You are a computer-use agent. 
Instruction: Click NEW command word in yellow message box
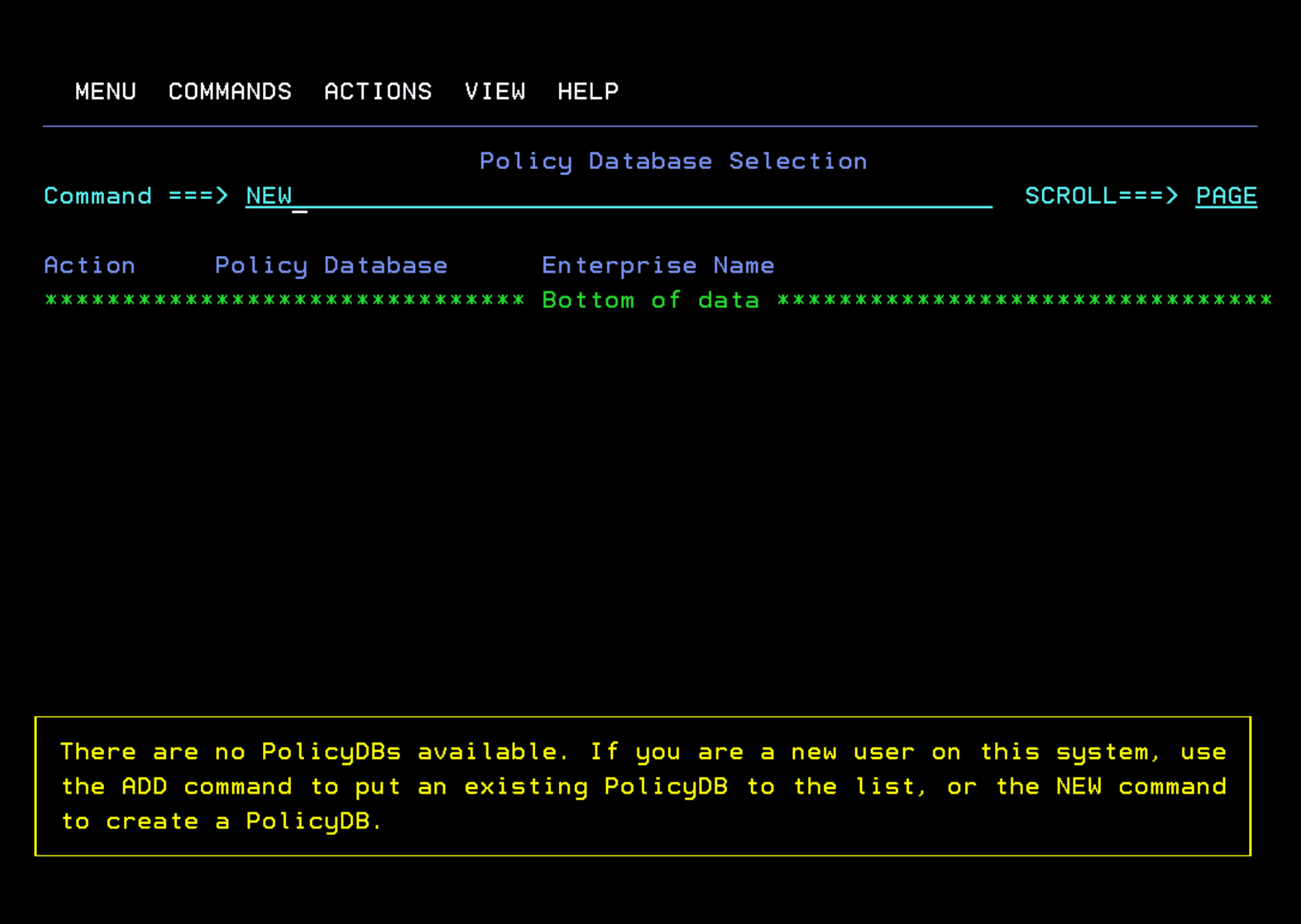click(x=1078, y=786)
